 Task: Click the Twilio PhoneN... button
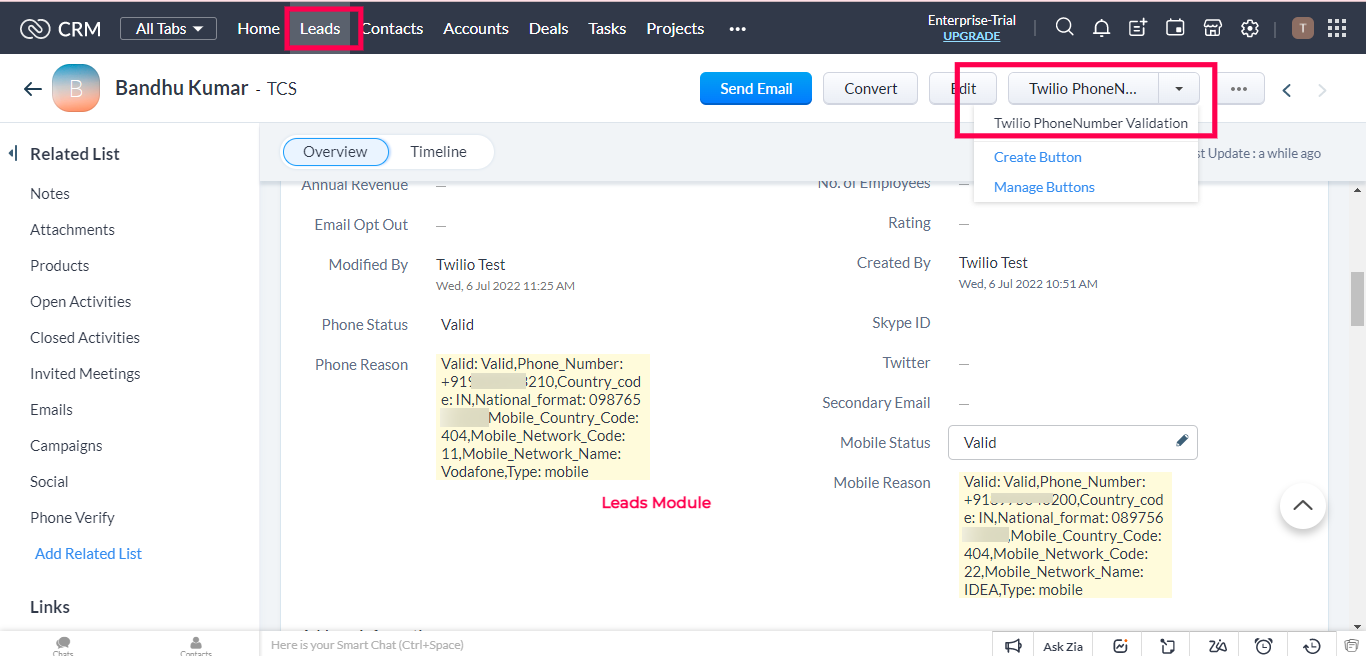coord(1084,88)
